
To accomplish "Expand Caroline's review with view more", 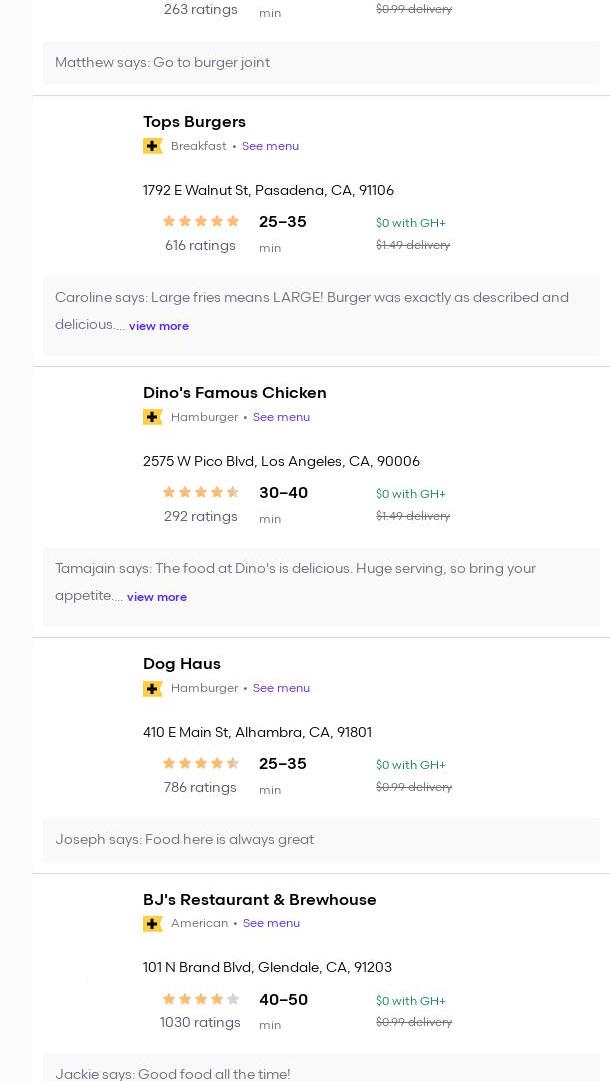I will tap(159, 326).
